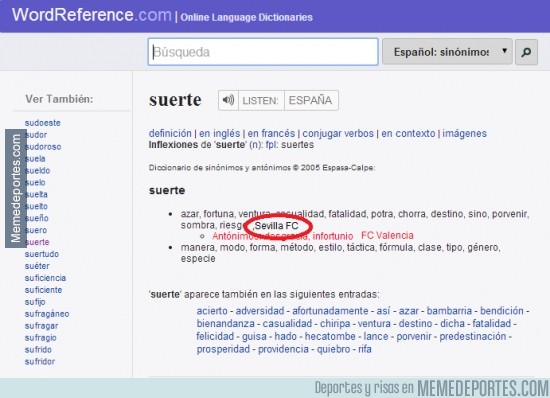Open the así related entry
The height and width of the screenshot is (398, 550).
coord(383,311)
